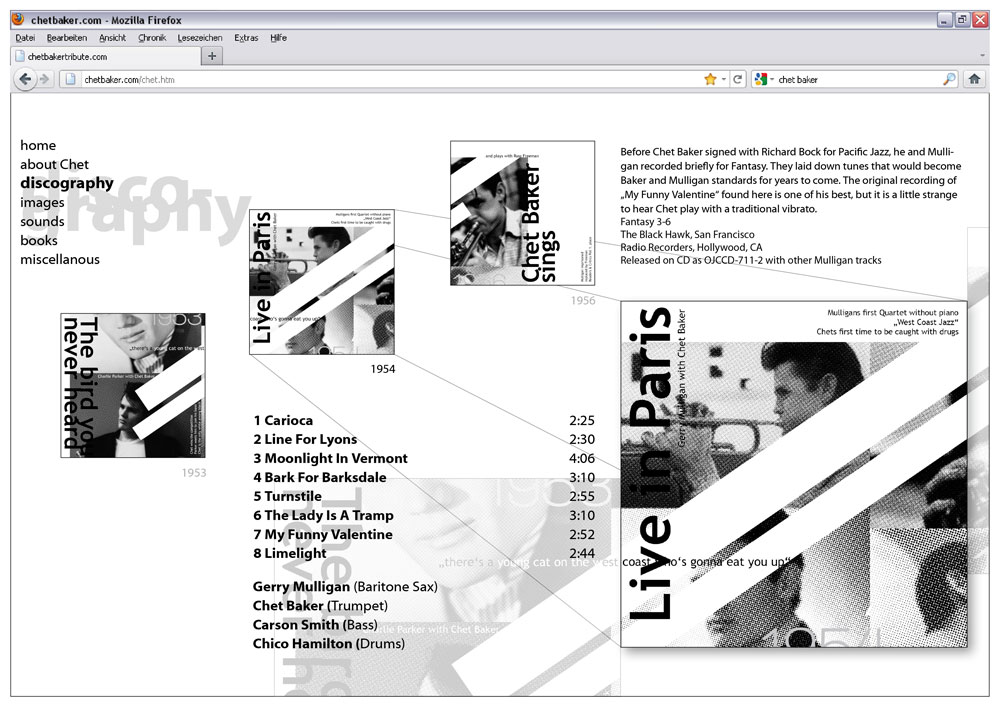This screenshot has height=707, width=1000.
Task: Open a new tab with the plus button
Action: (x=212, y=56)
